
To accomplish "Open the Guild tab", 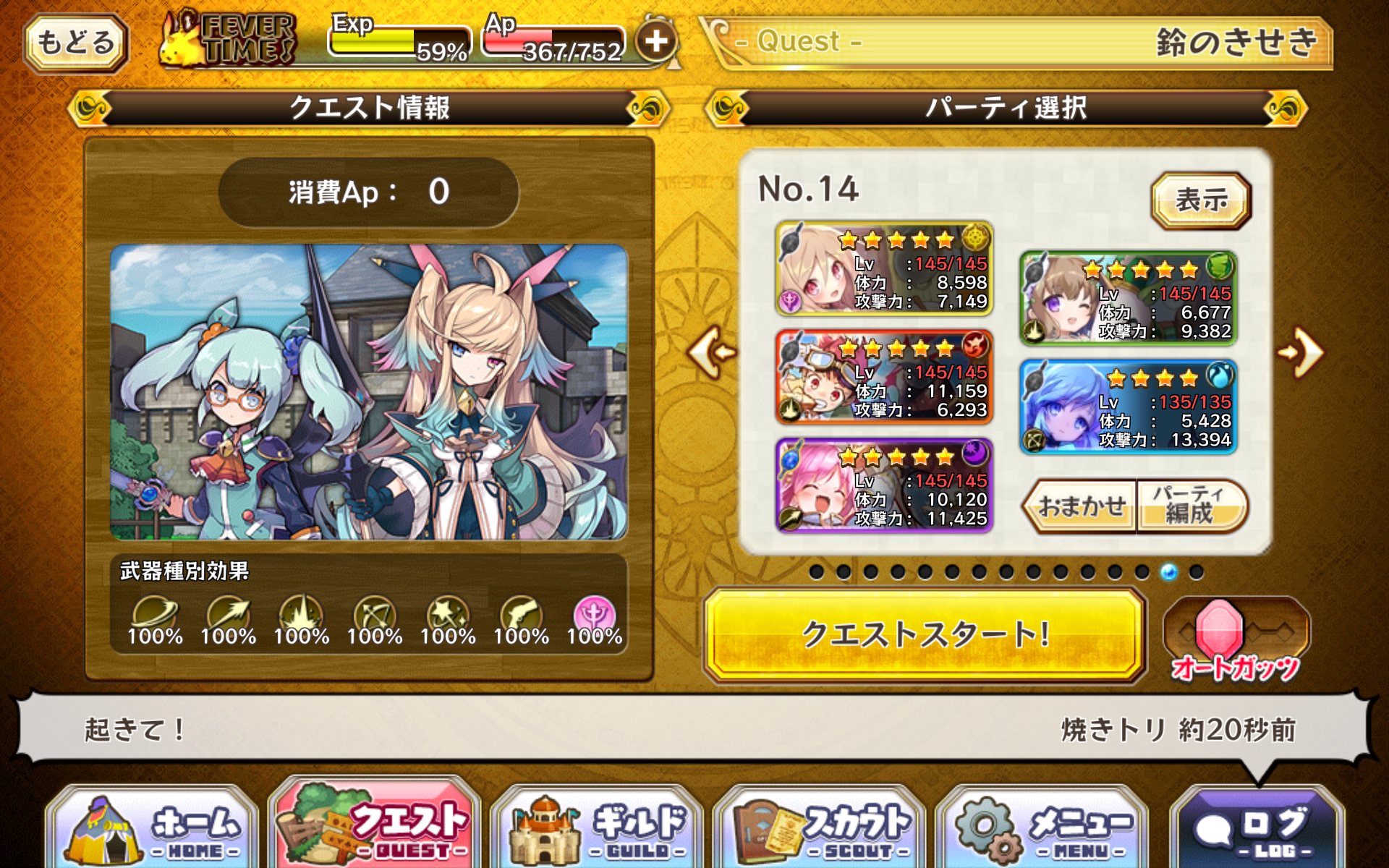I will pyautogui.click(x=597, y=827).
